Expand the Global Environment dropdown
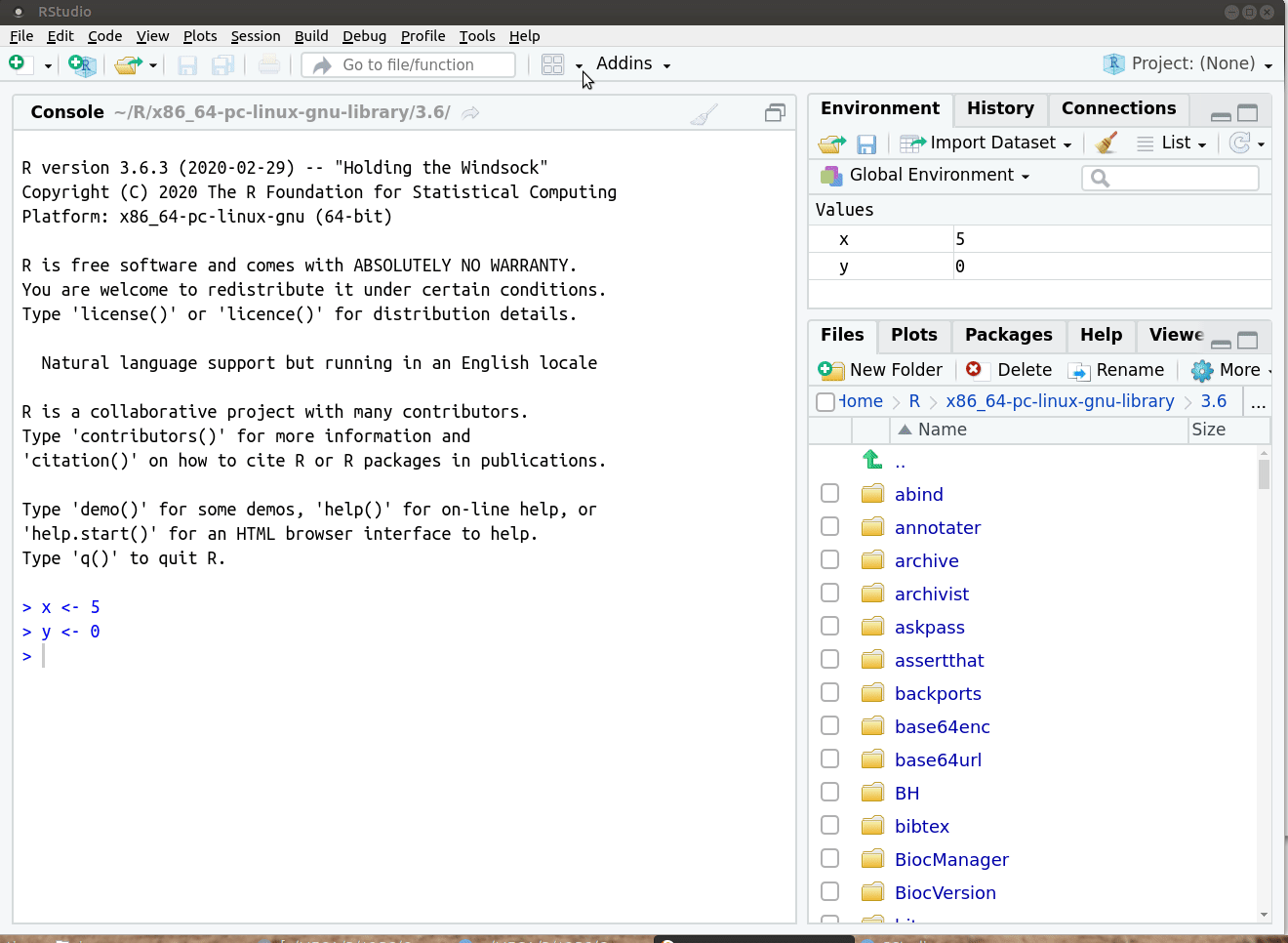The image size is (1288, 943). [927, 176]
